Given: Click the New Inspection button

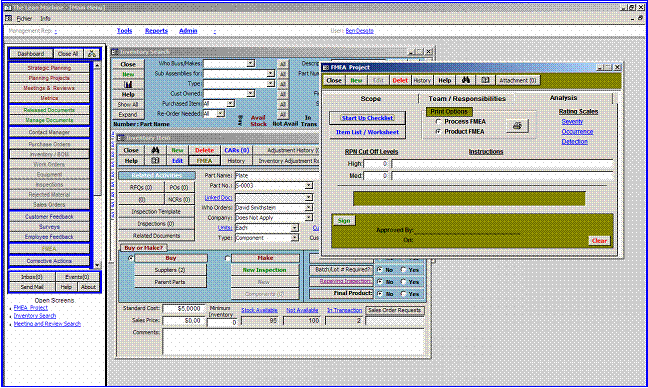Looking at the screenshot, I should (264, 270).
